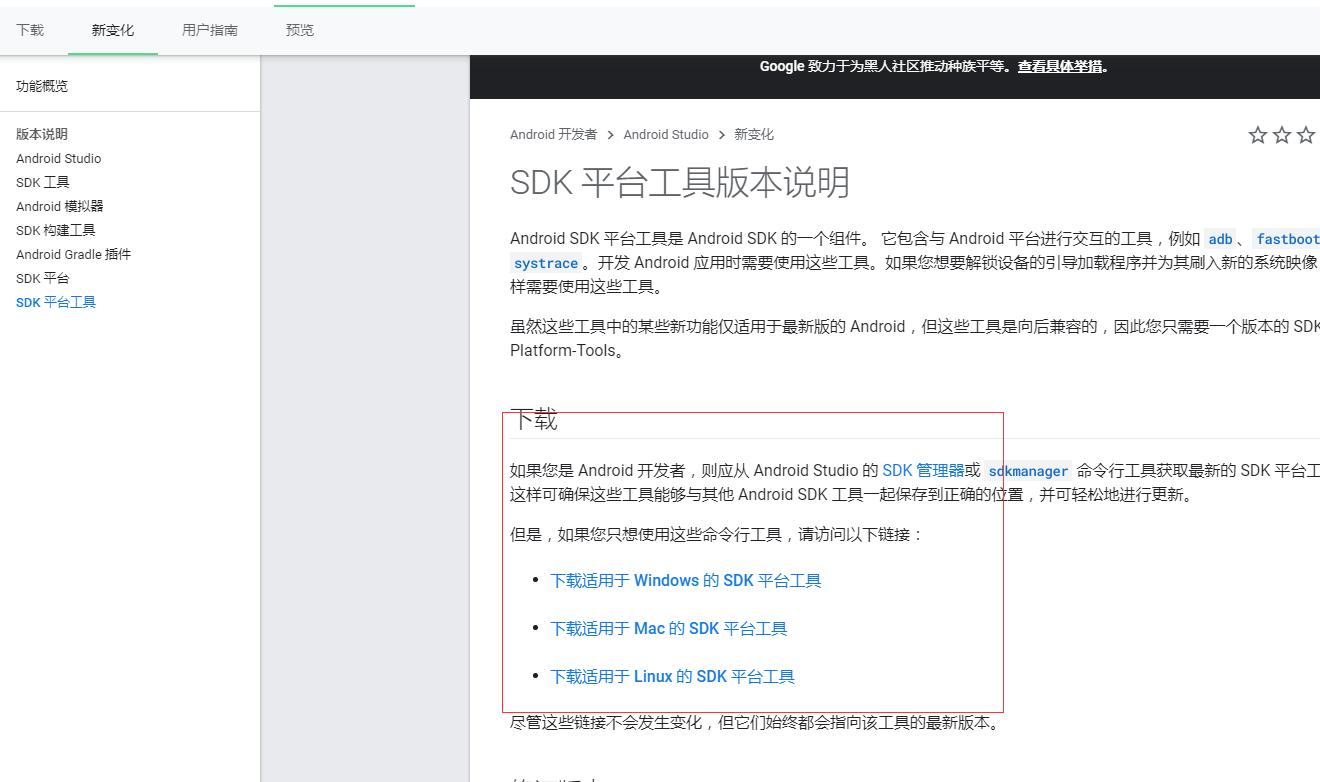1320x782 pixels.
Task: Switch to the 预览 tab
Action: 299,30
